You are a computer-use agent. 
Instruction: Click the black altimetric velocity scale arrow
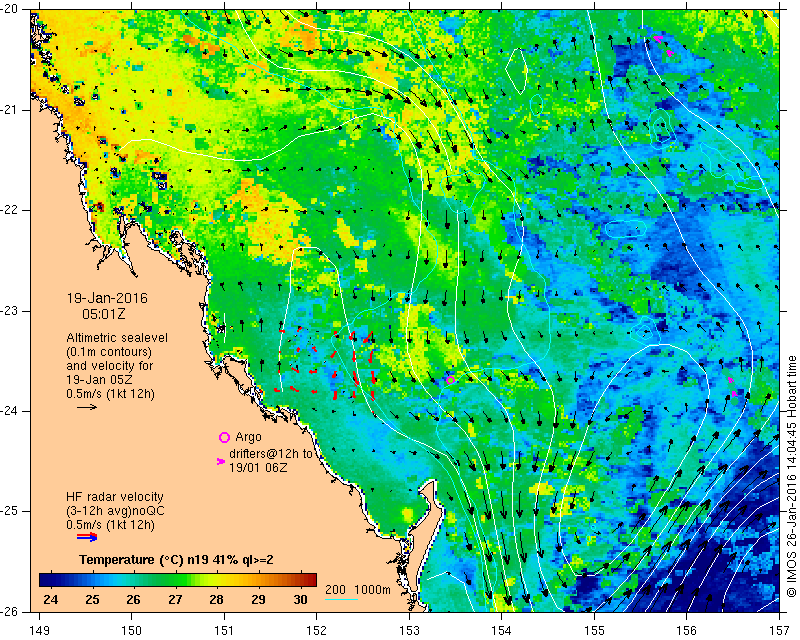(x=87, y=407)
